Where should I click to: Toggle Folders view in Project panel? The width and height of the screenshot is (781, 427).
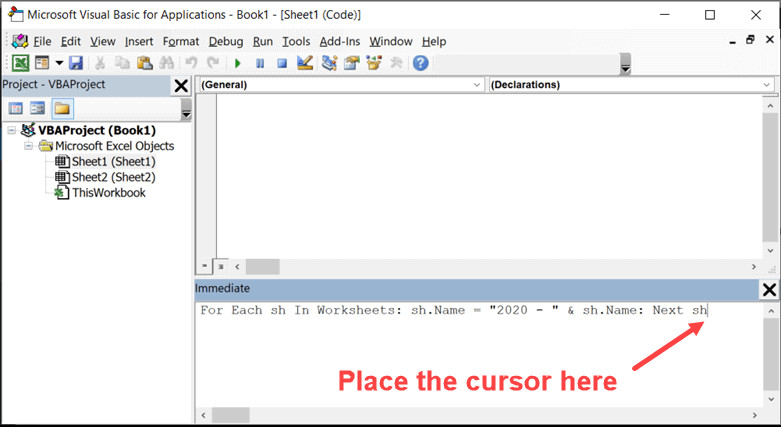[x=62, y=108]
